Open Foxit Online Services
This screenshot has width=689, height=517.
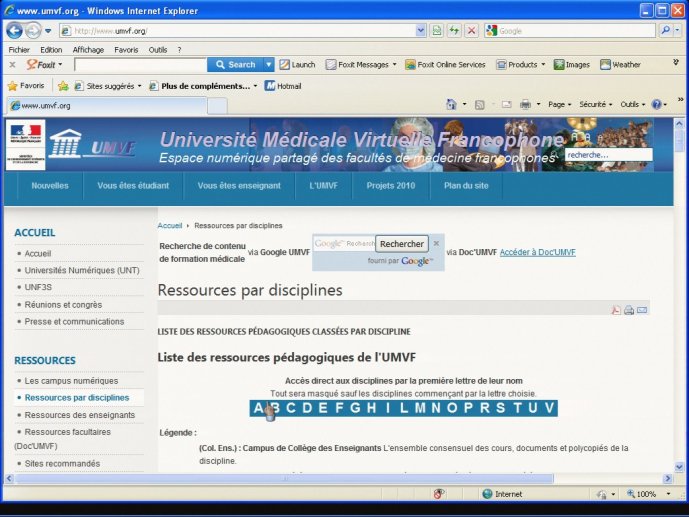[445, 65]
